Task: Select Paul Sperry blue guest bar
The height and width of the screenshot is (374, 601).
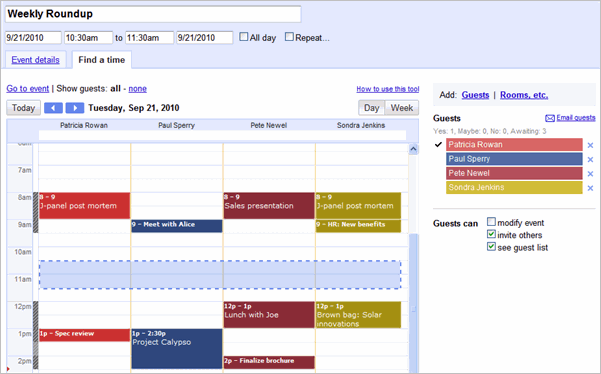Action: [x=514, y=159]
